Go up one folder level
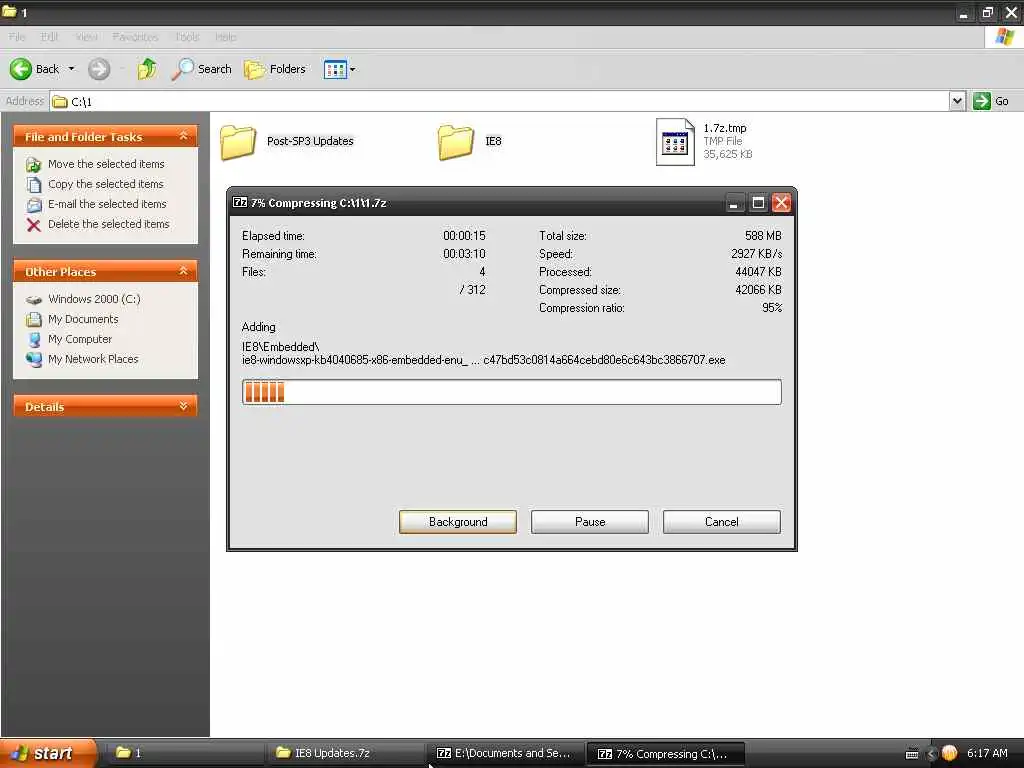Screen dimensions: 1024x768 click(147, 69)
